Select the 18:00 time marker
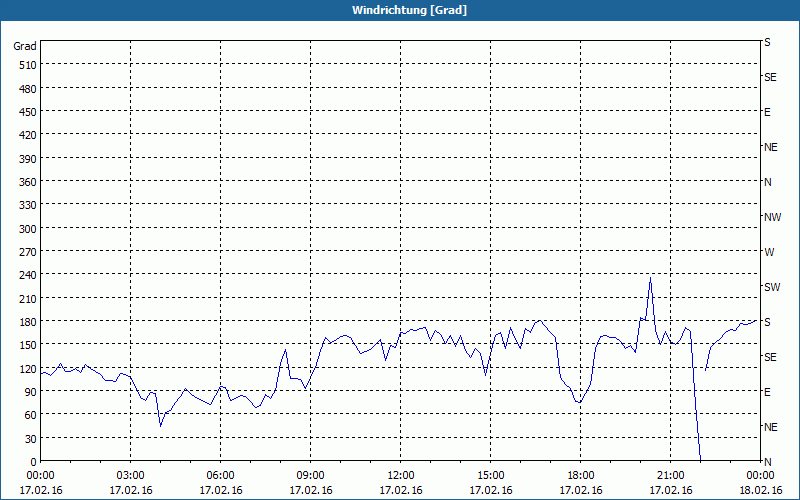 581,475
